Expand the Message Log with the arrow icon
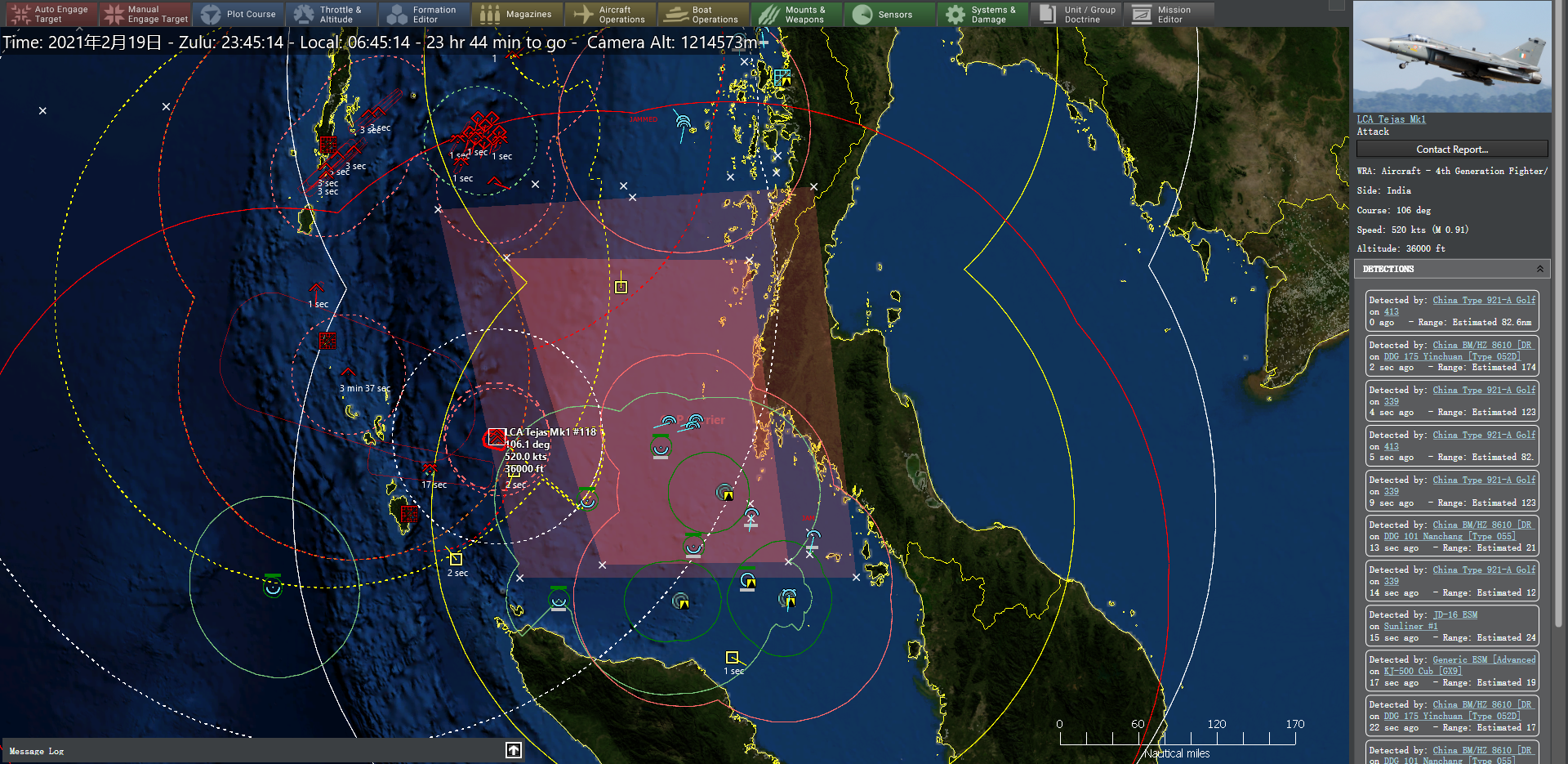The height and width of the screenshot is (764, 1568). pyautogui.click(x=514, y=750)
